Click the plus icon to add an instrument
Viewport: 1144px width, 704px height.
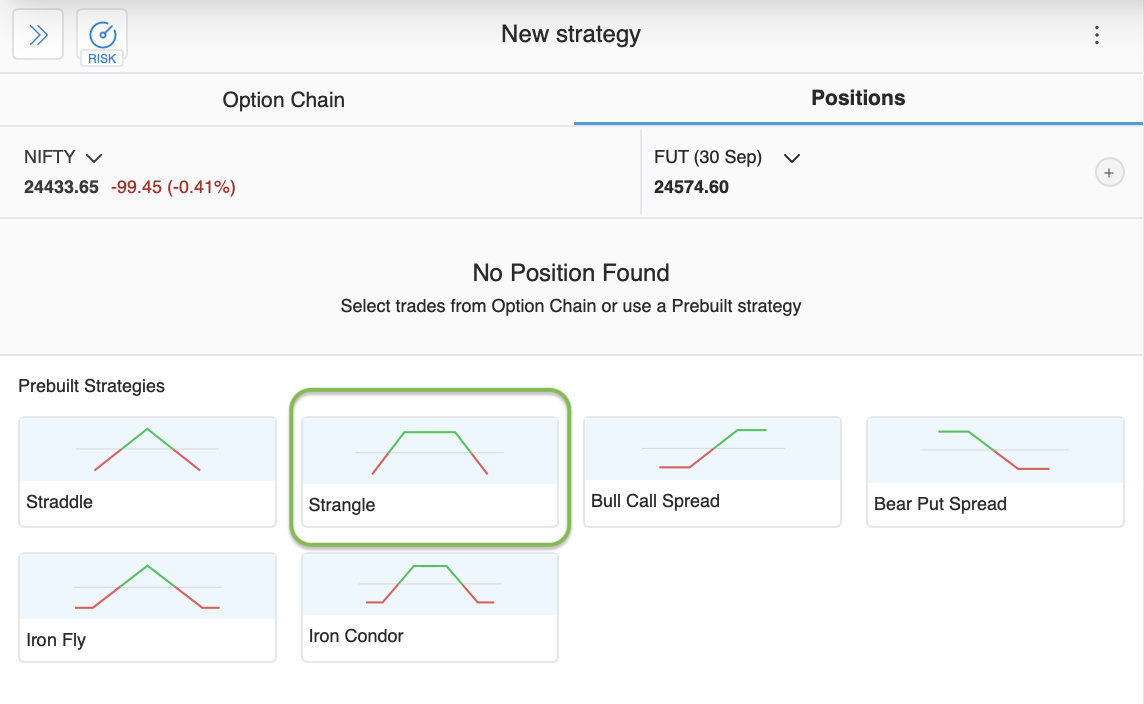(x=1109, y=172)
